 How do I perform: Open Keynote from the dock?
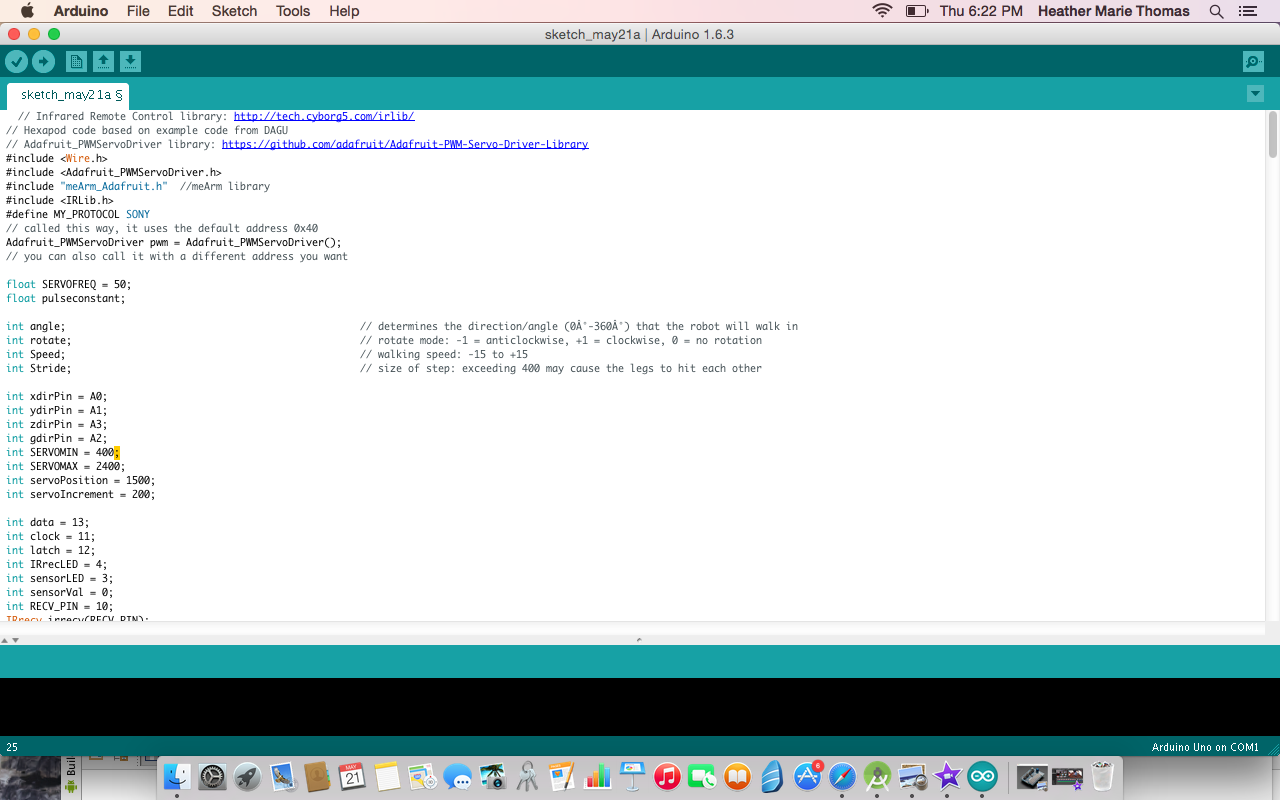click(x=632, y=776)
